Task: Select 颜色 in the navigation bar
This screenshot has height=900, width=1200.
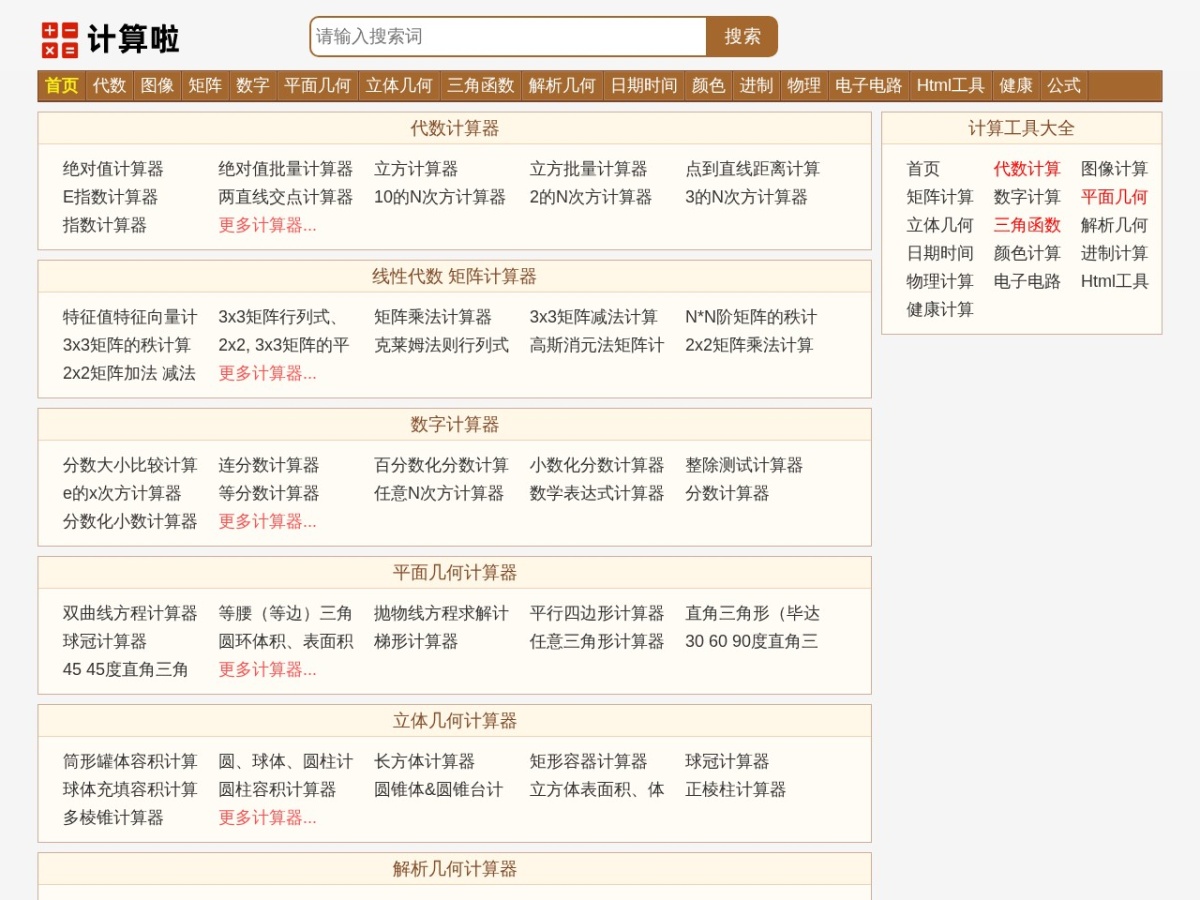Action: pyautogui.click(x=709, y=86)
